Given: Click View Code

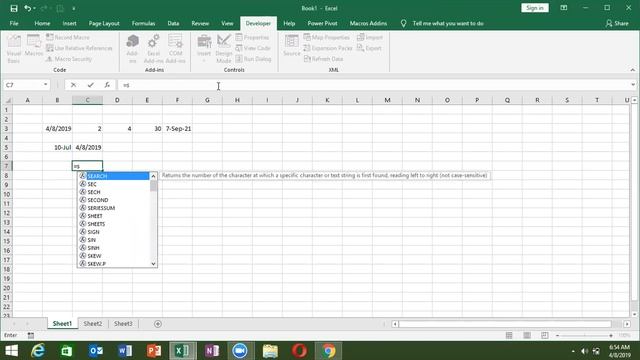Looking at the screenshot, I should [x=253, y=48].
